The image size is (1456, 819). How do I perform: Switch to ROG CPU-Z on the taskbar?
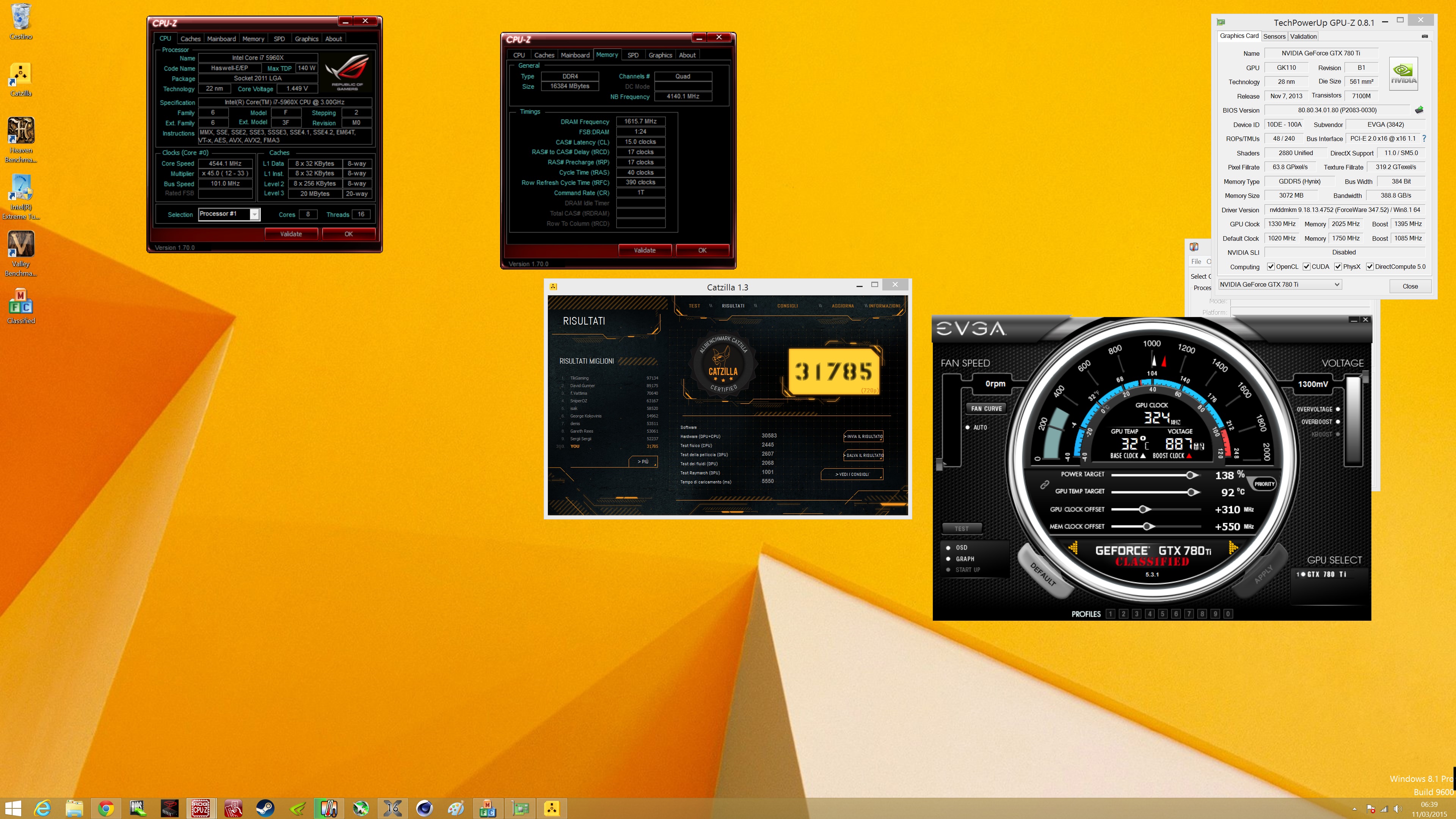pyautogui.click(x=201, y=808)
